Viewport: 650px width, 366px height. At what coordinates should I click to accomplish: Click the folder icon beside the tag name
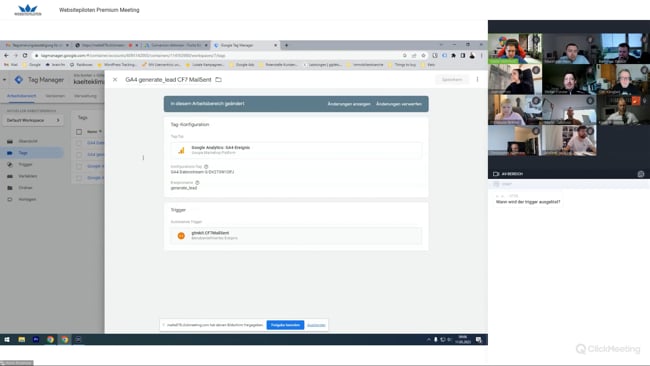tap(218, 80)
